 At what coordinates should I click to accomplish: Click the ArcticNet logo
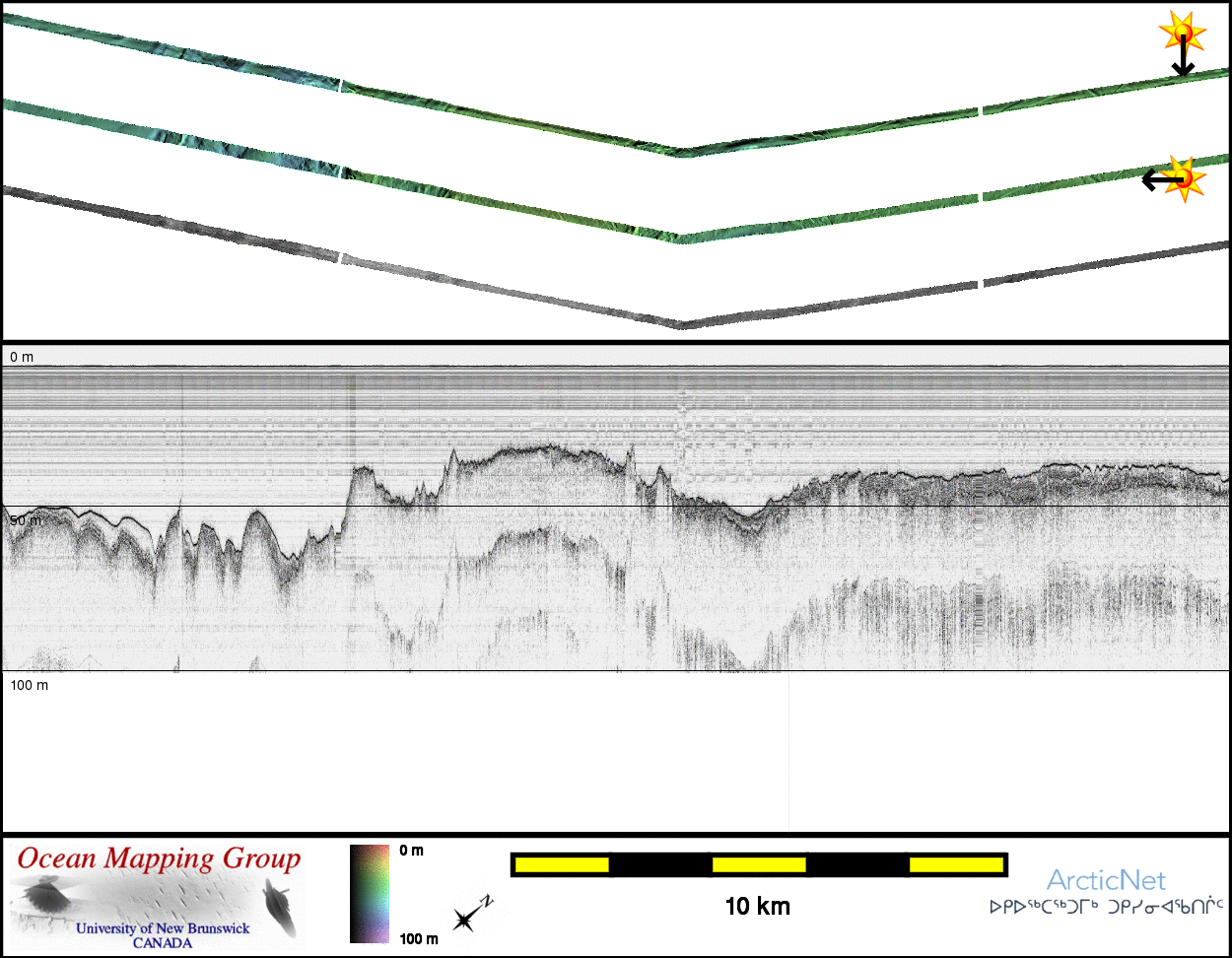1105,880
